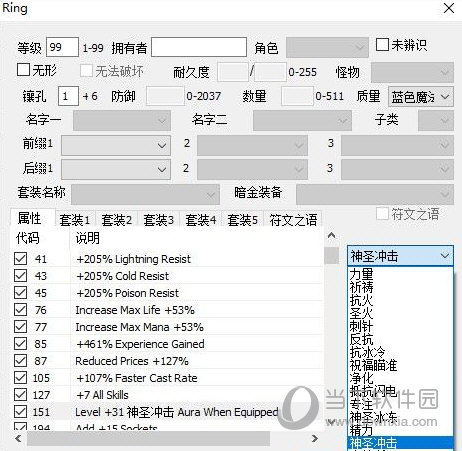Uncheck property code 41 Lightning Resist

(x=20, y=259)
